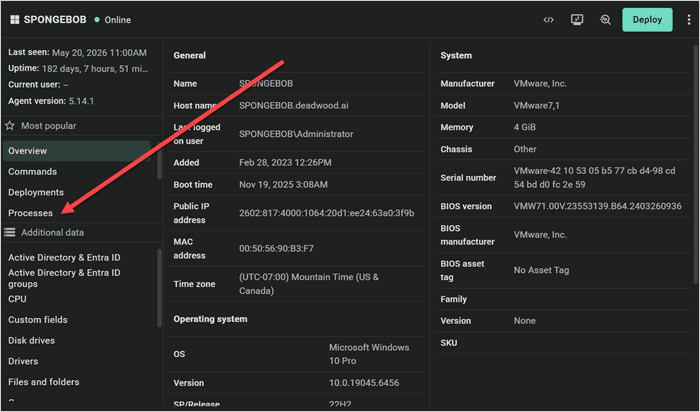Click the SPONGEBOB computer title
This screenshot has height=412, width=700.
click(x=55, y=20)
